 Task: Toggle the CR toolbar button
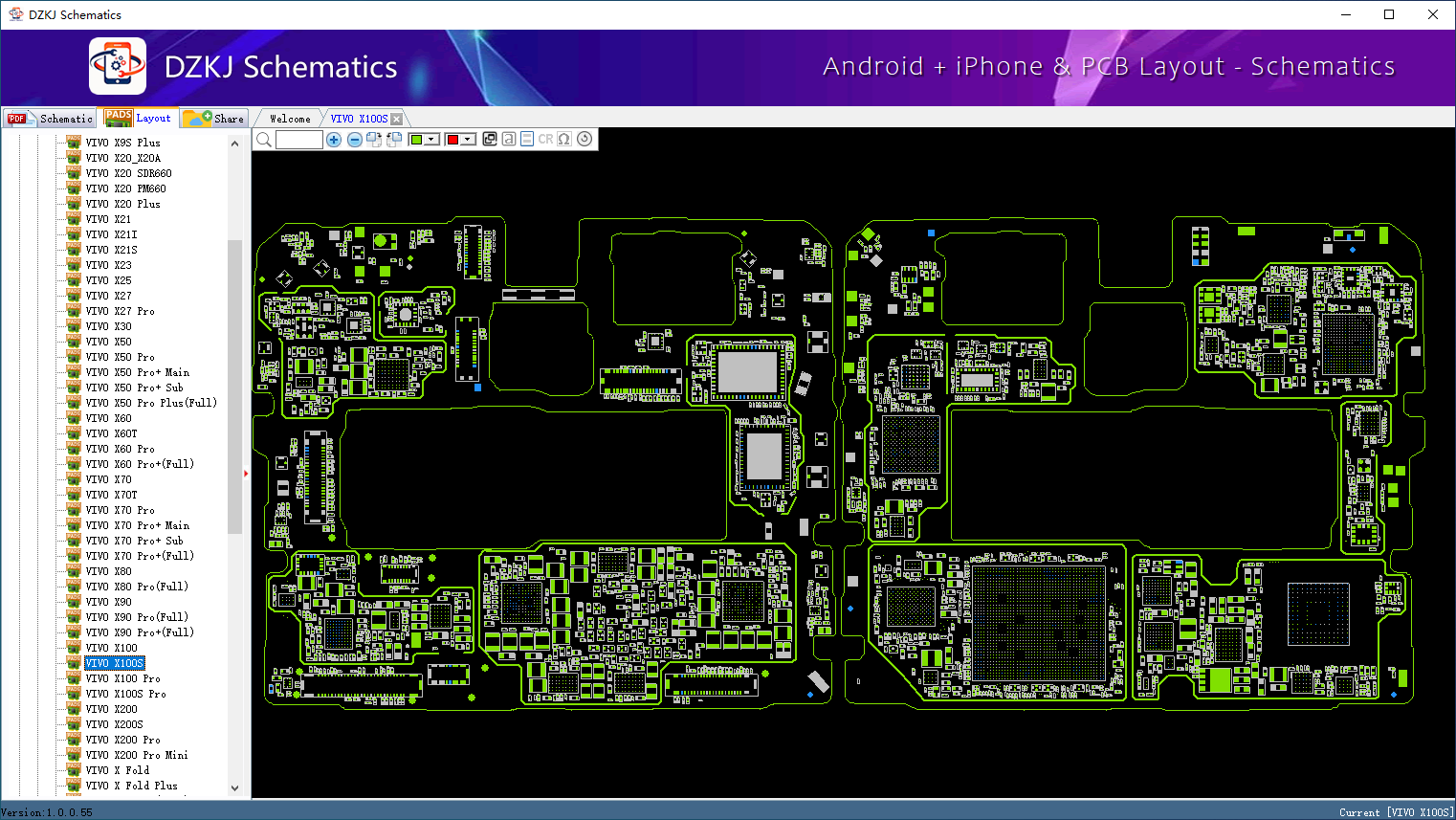pyautogui.click(x=546, y=139)
